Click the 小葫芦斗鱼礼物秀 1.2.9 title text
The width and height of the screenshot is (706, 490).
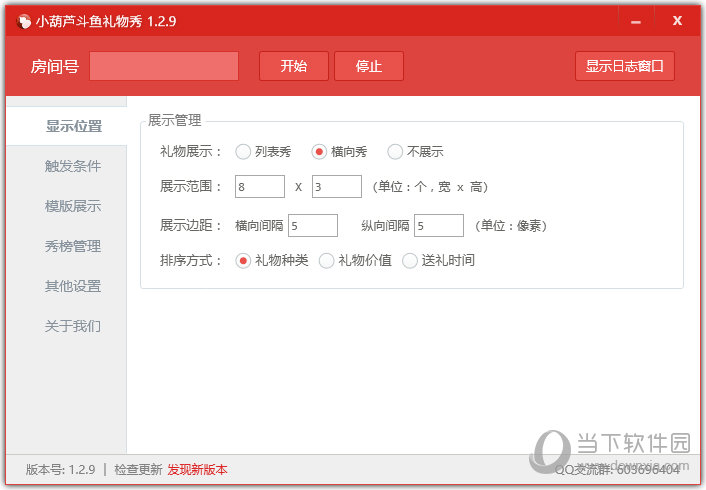(x=106, y=21)
